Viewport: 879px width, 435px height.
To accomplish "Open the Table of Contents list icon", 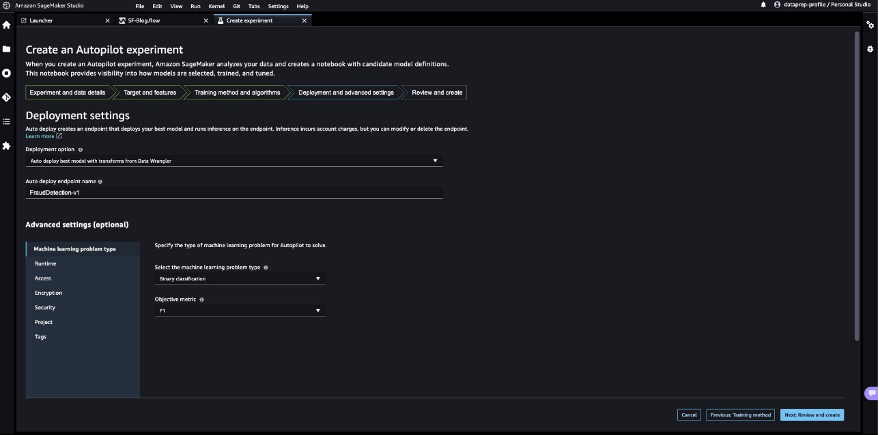I will pos(6,121).
